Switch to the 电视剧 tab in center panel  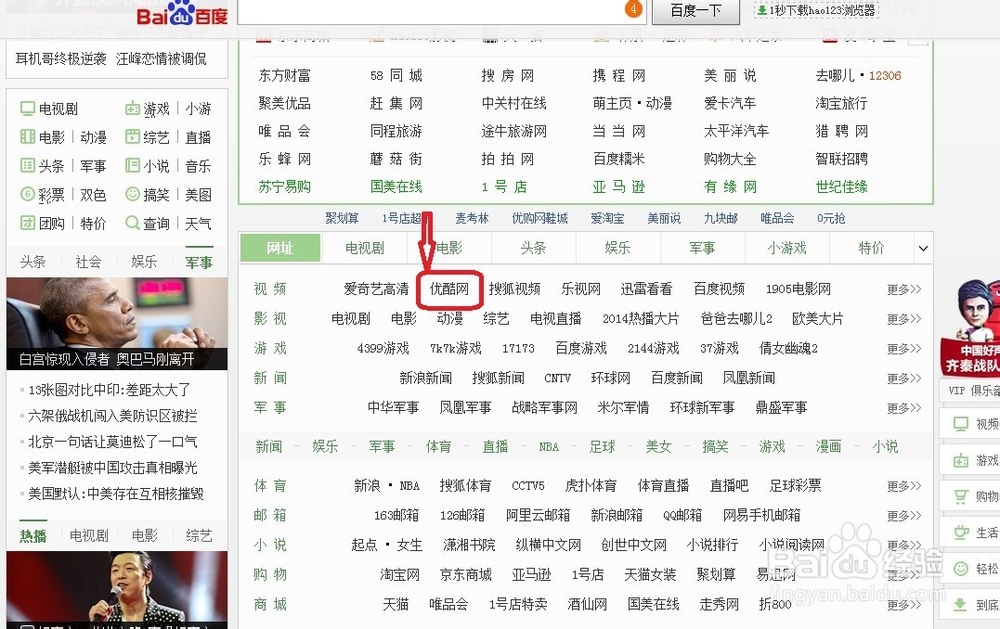365,248
